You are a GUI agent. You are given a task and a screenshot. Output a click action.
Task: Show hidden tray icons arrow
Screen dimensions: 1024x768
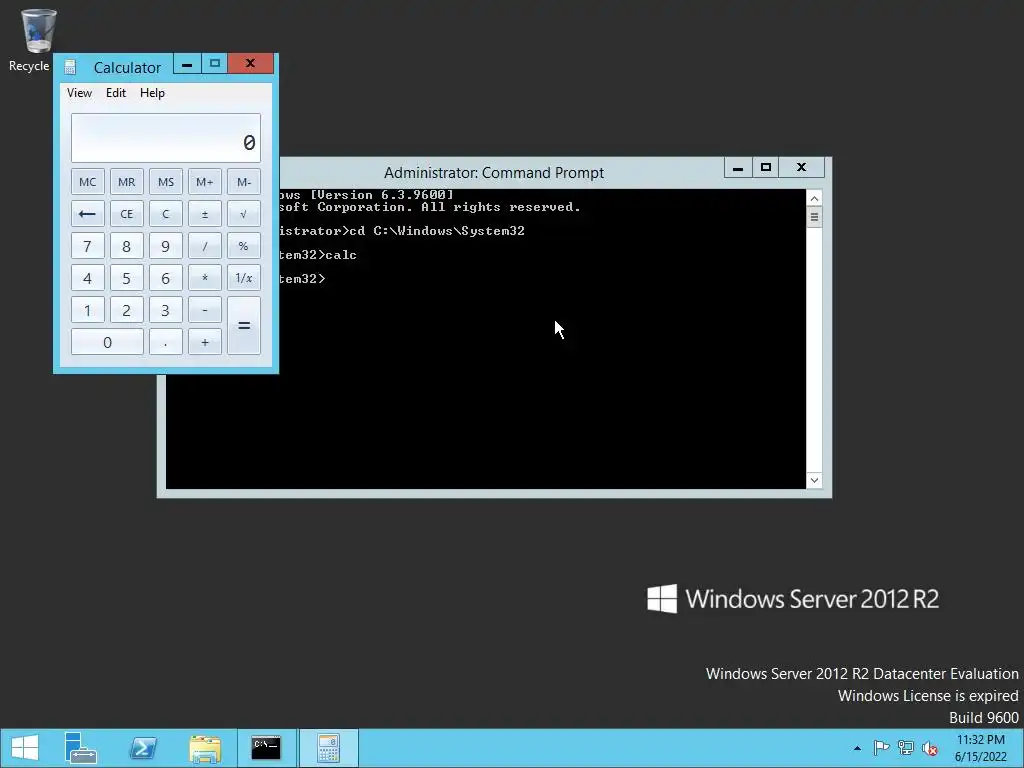click(857, 748)
